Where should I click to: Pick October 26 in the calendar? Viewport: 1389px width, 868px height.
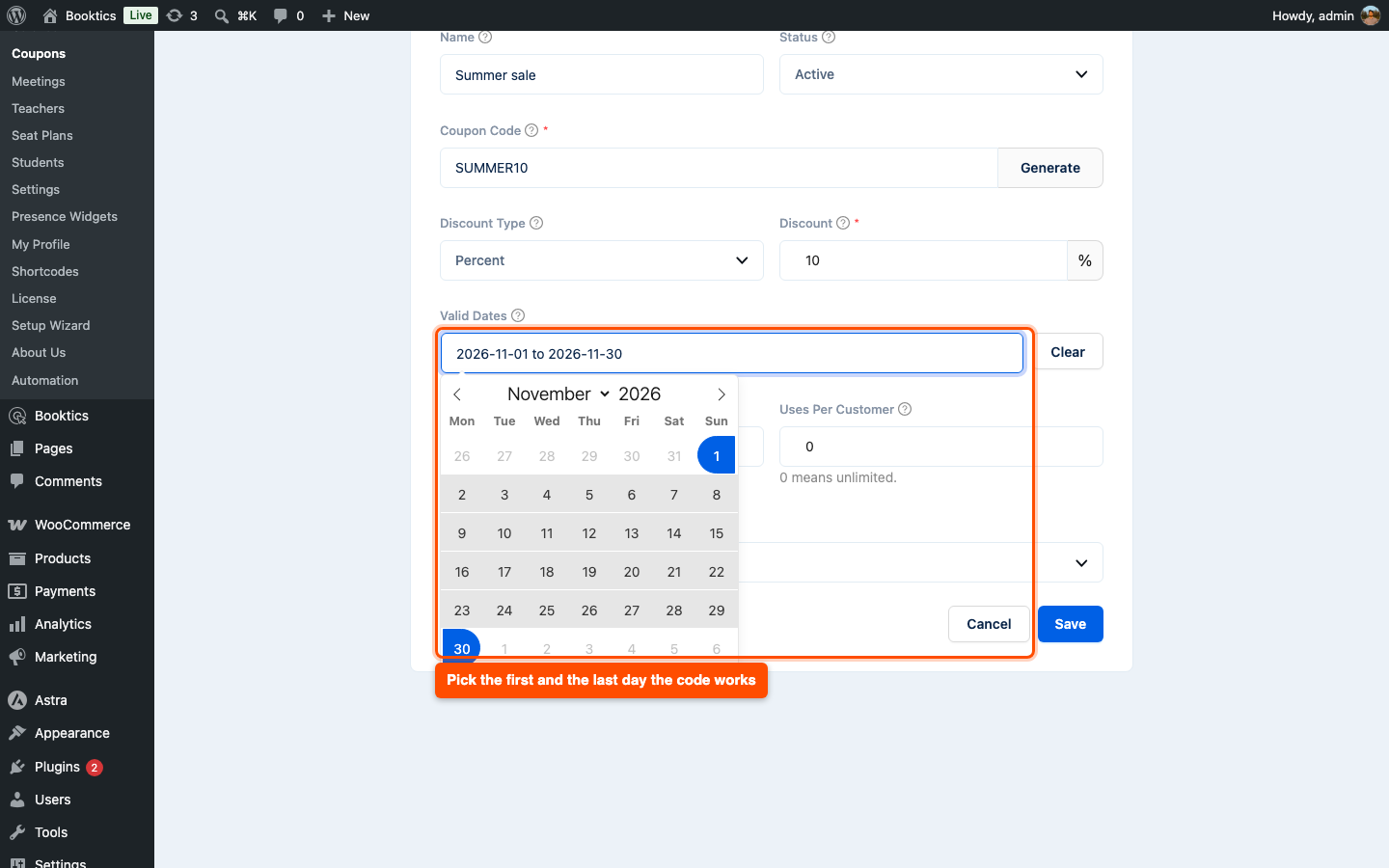tap(462, 456)
